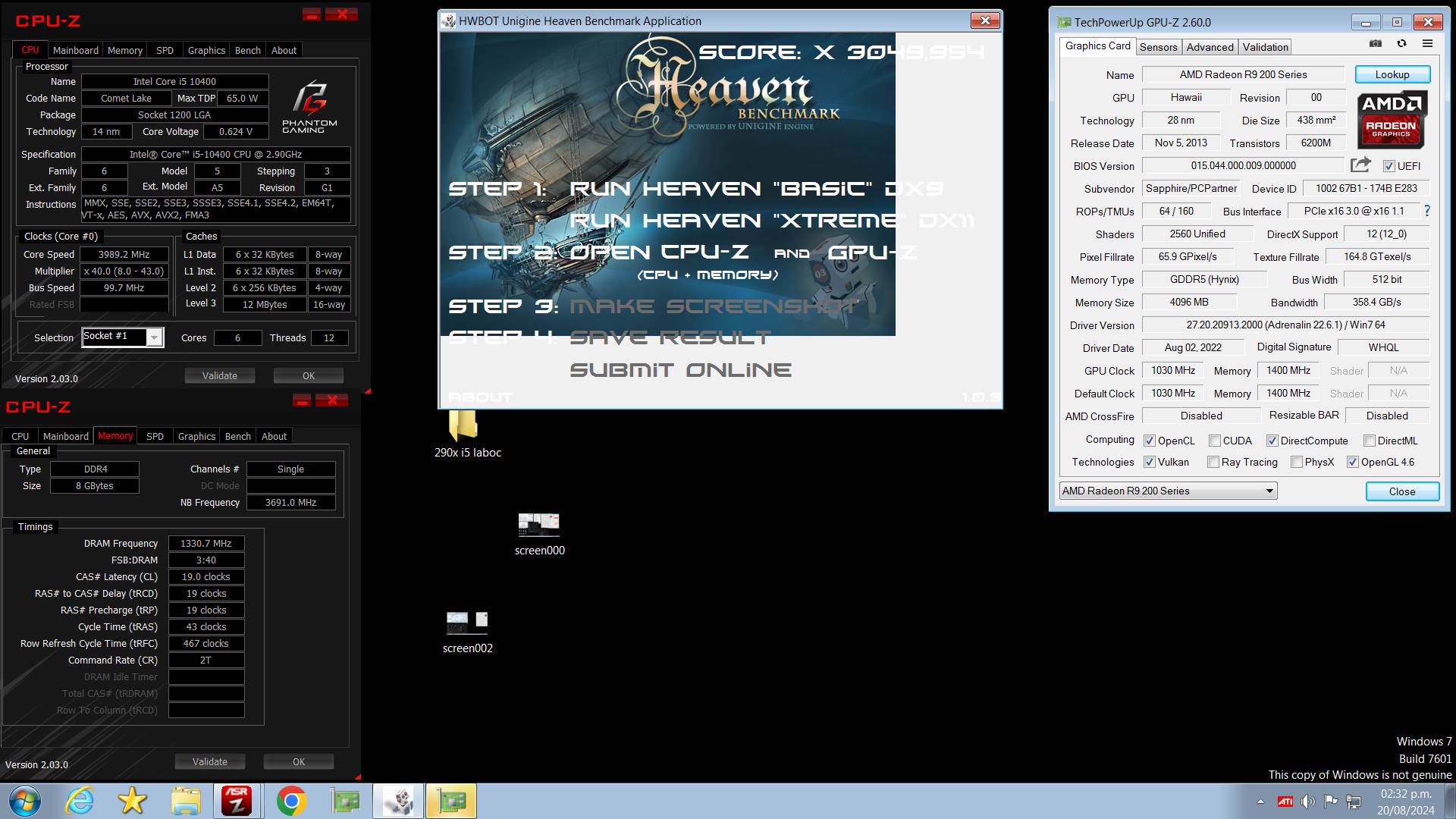Click SUBMIT ONLINE in Heaven app
Screen dimensions: 1456x819
click(x=681, y=370)
